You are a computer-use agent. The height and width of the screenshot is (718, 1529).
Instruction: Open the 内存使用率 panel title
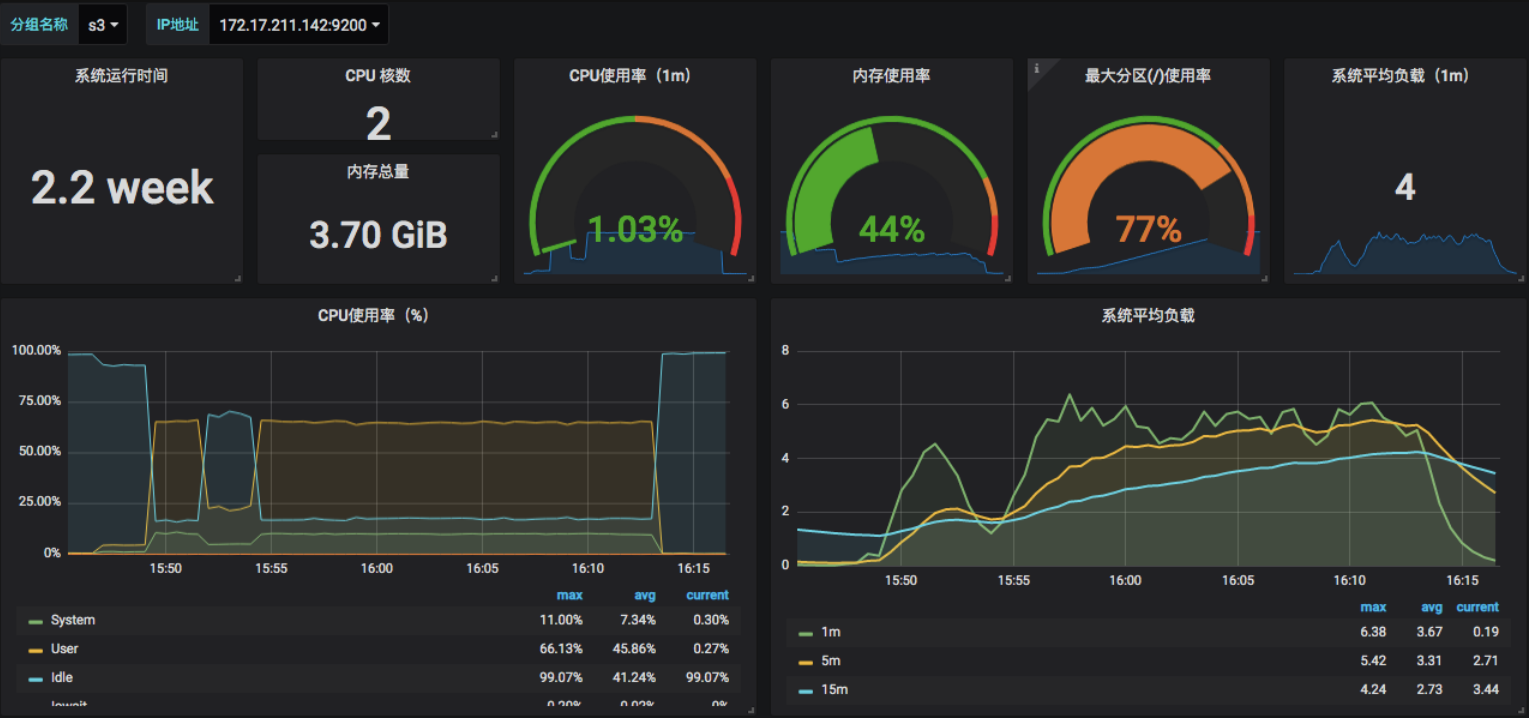tap(891, 76)
